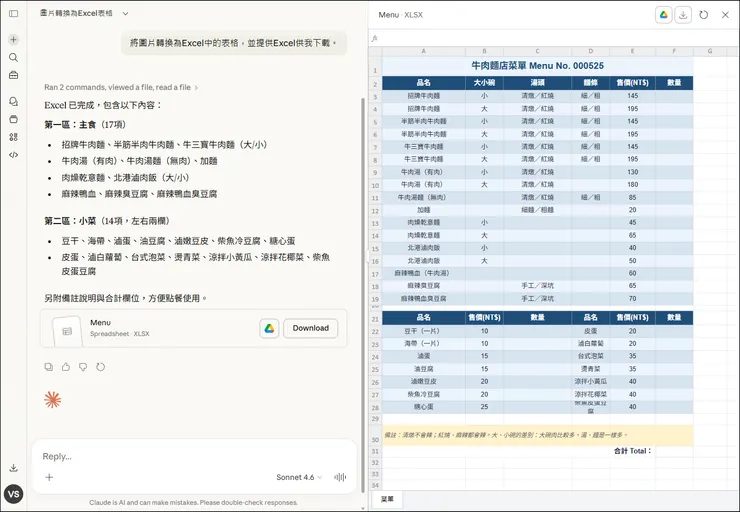Click Google Drive icon in preview header
740x512 pixels.
(664, 15)
